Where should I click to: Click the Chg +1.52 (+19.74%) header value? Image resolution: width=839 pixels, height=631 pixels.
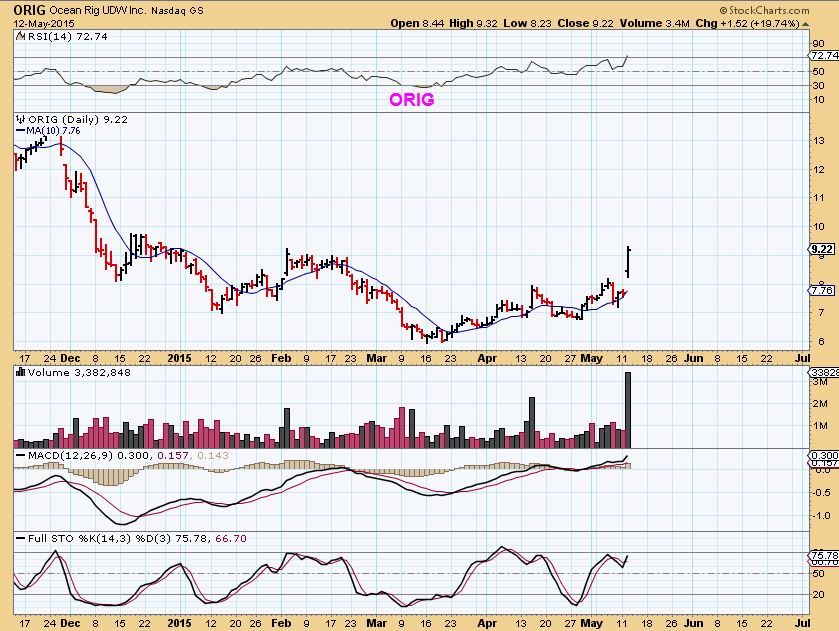[x=769, y=23]
